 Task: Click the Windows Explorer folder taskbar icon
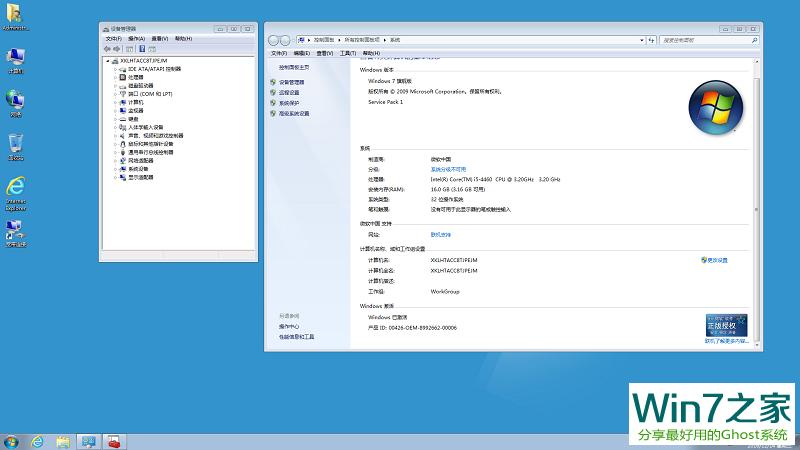tap(63, 442)
